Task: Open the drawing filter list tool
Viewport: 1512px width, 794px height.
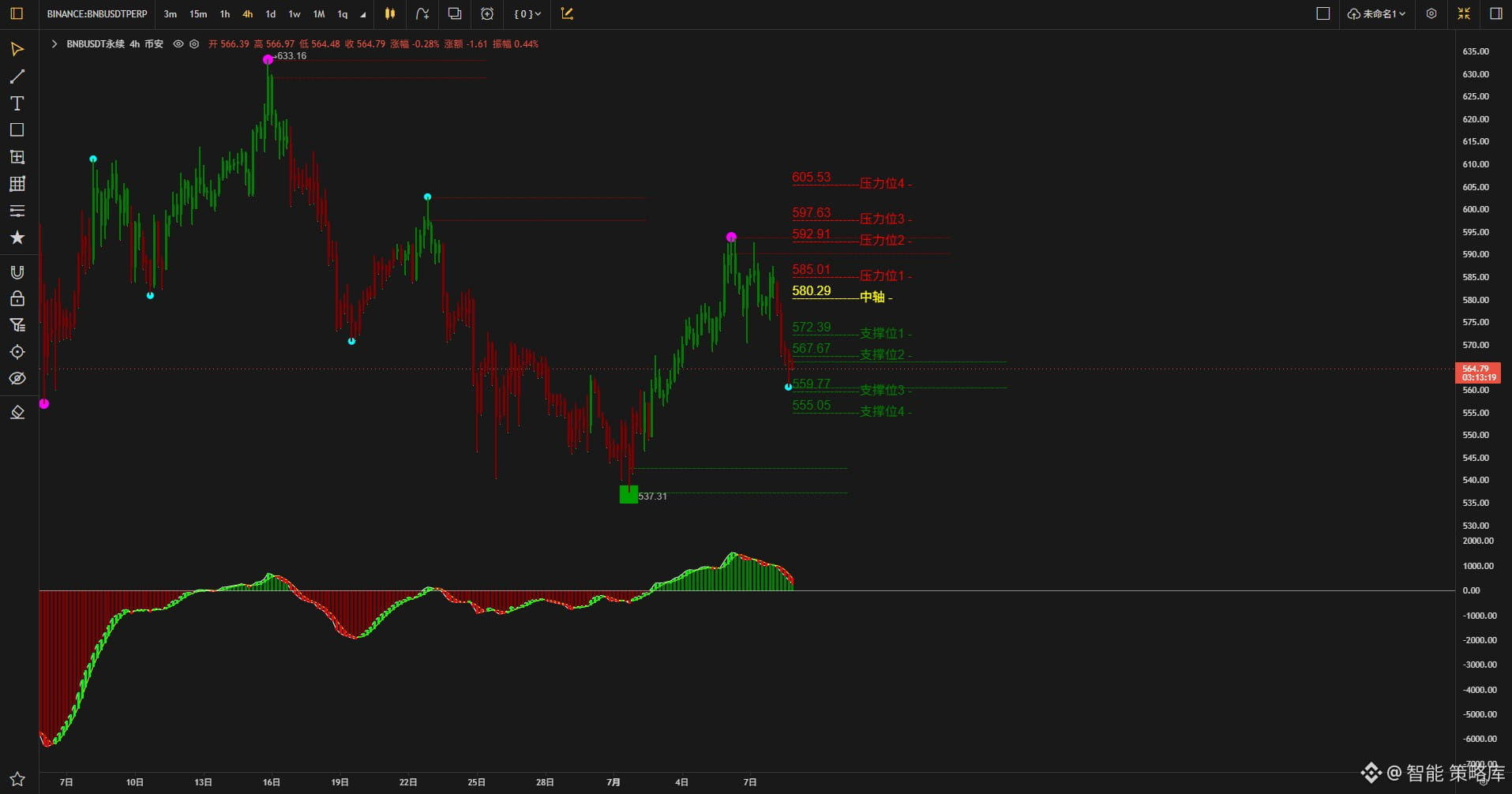Action: (x=17, y=325)
